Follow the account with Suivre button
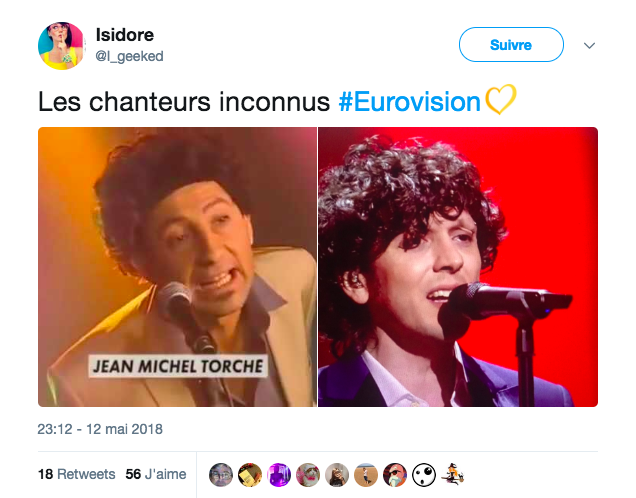This screenshot has height=498, width=636. pyautogui.click(x=511, y=45)
